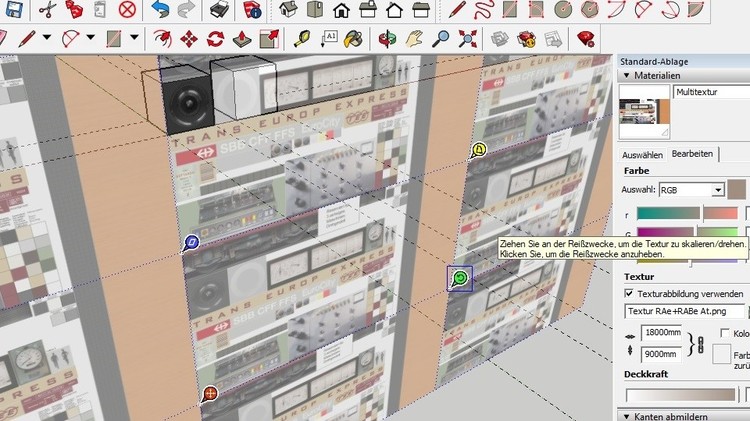
Task: Select the Tape Measure tool
Action: point(301,39)
